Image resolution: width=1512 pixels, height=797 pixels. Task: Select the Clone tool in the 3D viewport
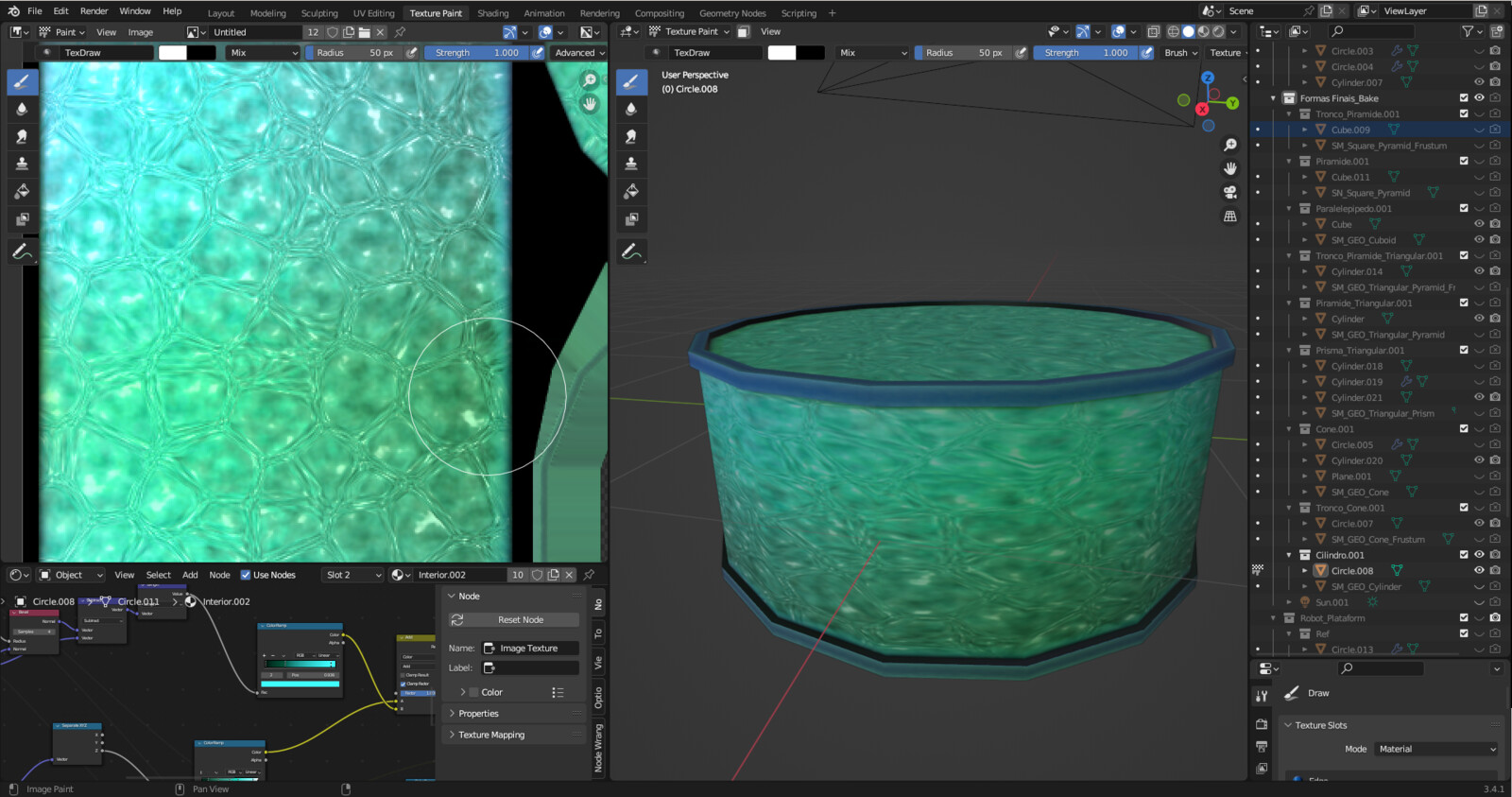(631, 164)
